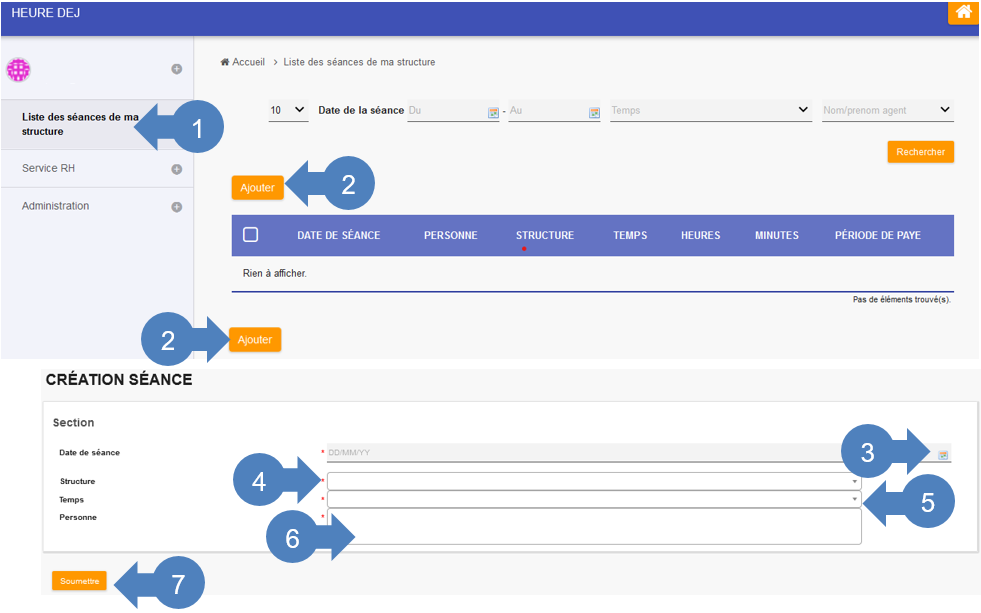Open the Nom/prenom agent dropdown
Image resolution: width=981 pixels, height=613 pixels.
[x=887, y=110]
